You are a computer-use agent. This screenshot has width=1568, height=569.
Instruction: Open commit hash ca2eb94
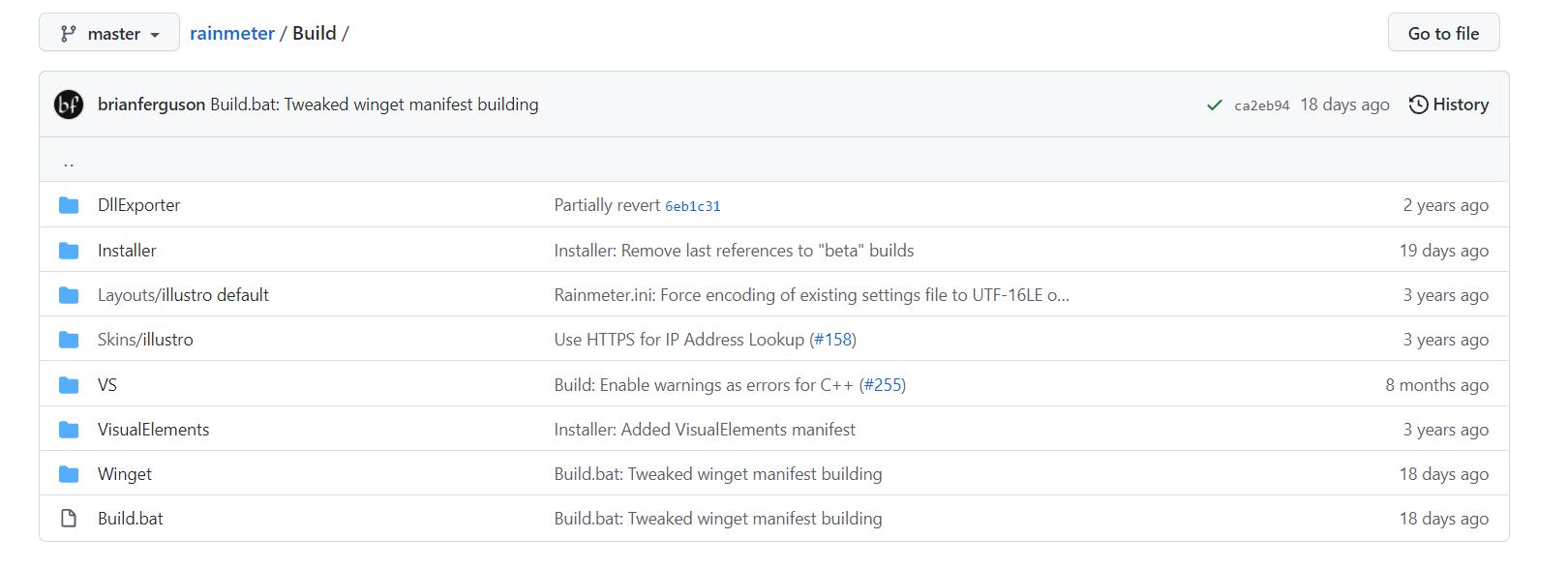click(x=1261, y=105)
